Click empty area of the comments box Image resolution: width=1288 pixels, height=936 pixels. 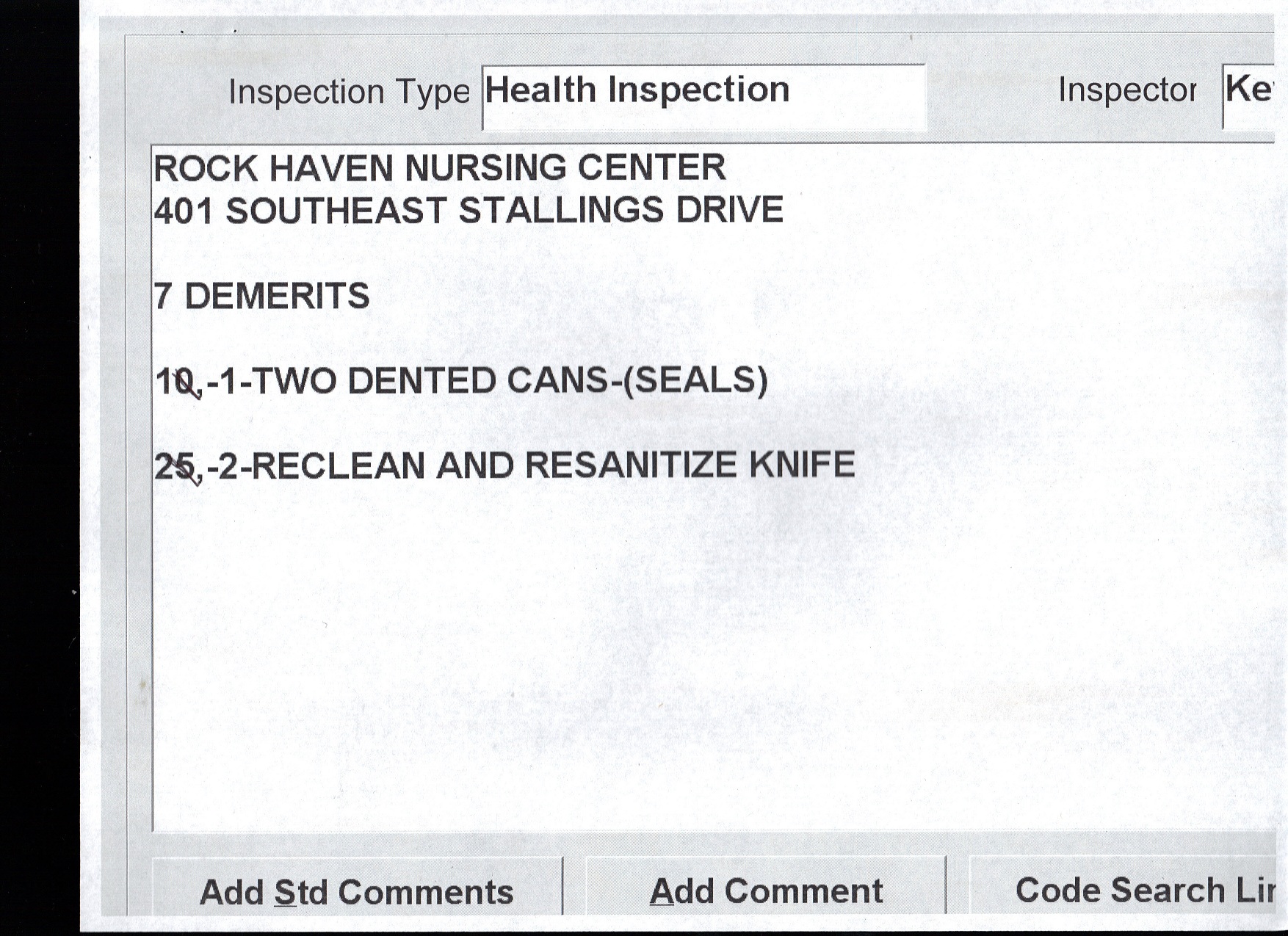pos(661,661)
